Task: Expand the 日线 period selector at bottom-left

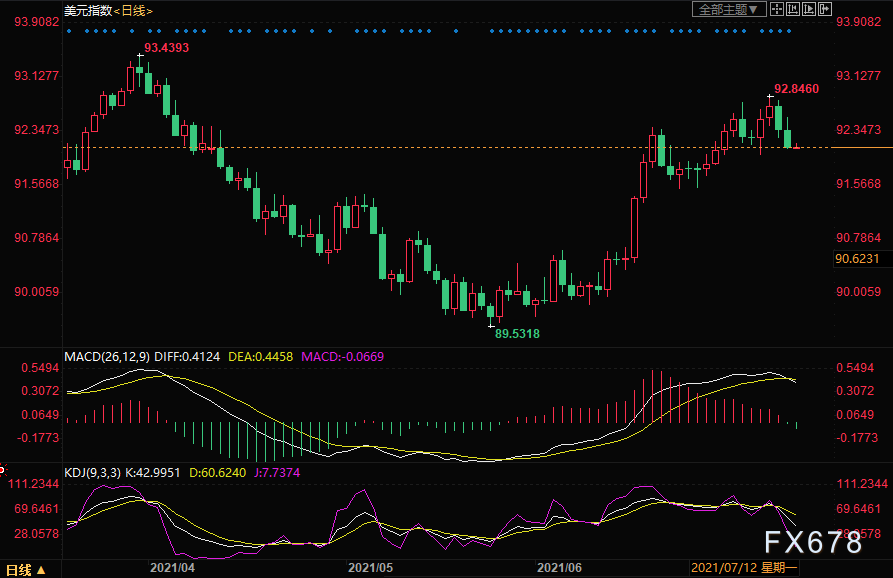Action: click(25, 569)
